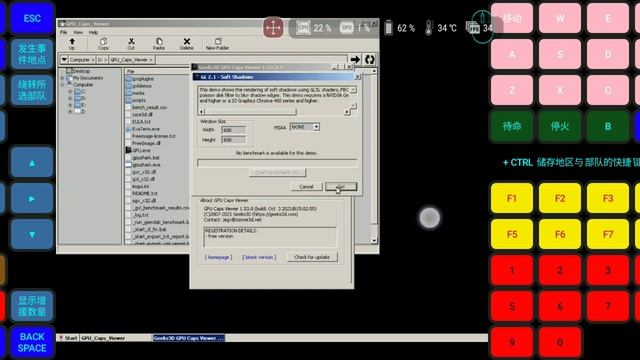The height and width of the screenshot is (360, 640).
Task: Tap the right arrow on-screen key
Action: click(x=32, y=199)
